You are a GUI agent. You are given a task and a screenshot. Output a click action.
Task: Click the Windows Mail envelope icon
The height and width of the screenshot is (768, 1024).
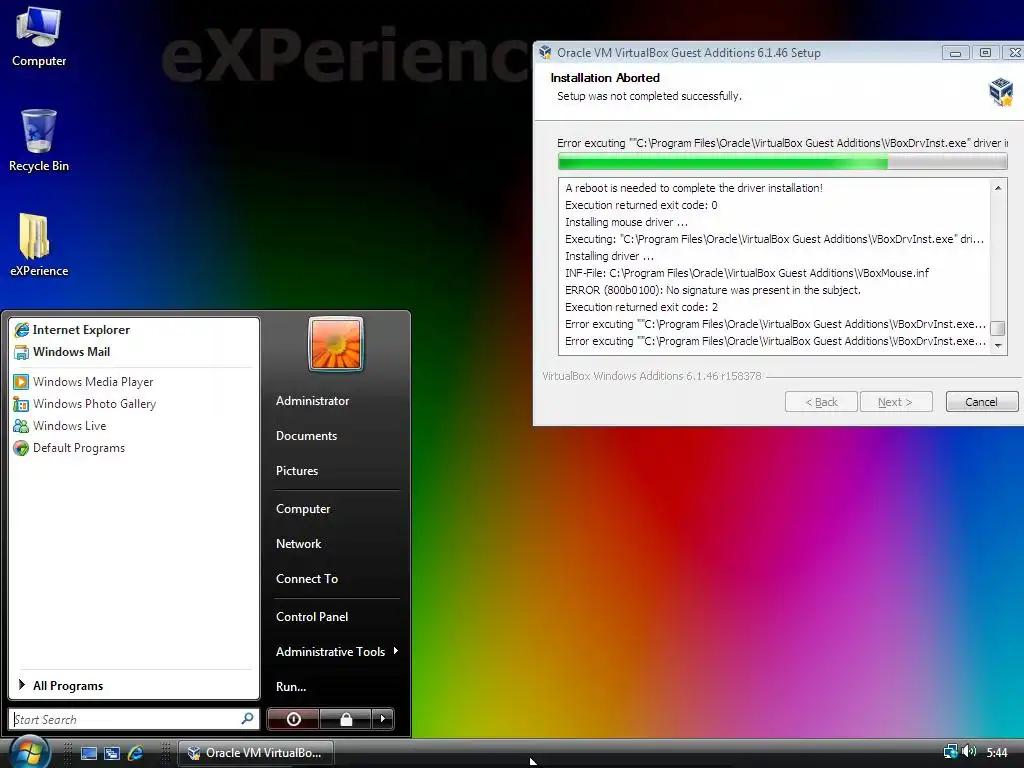(x=22, y=352)
